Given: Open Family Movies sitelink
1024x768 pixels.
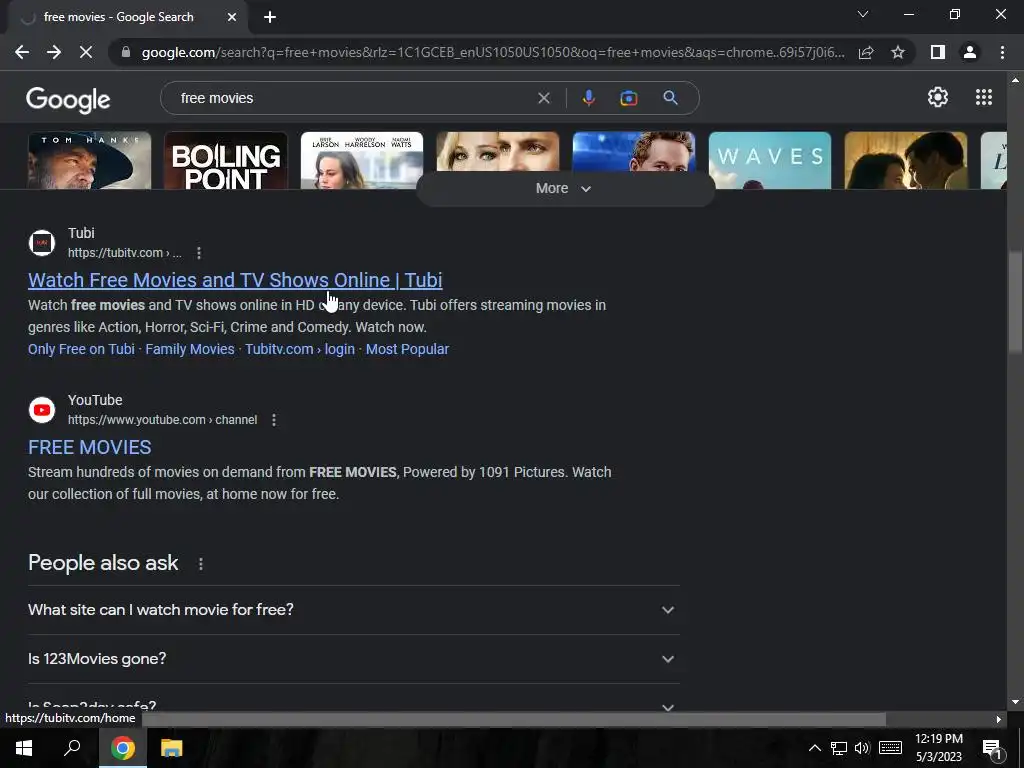Looking at the screenshot, I should 189,349.
